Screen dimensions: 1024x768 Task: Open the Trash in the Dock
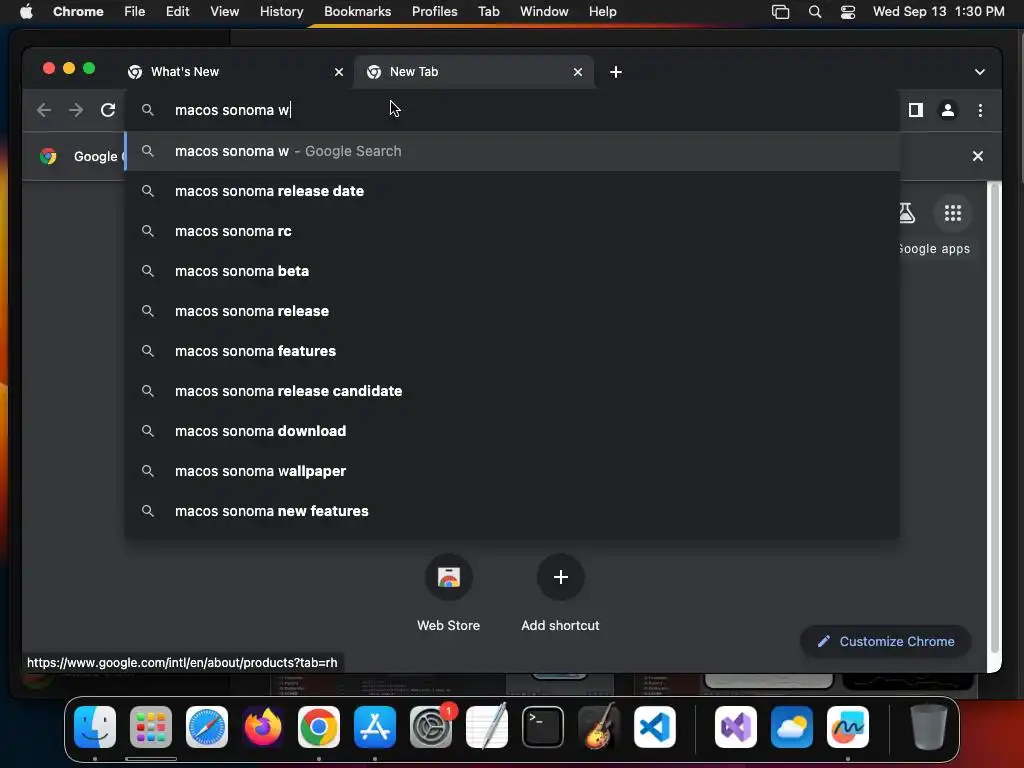click(929, 727)
